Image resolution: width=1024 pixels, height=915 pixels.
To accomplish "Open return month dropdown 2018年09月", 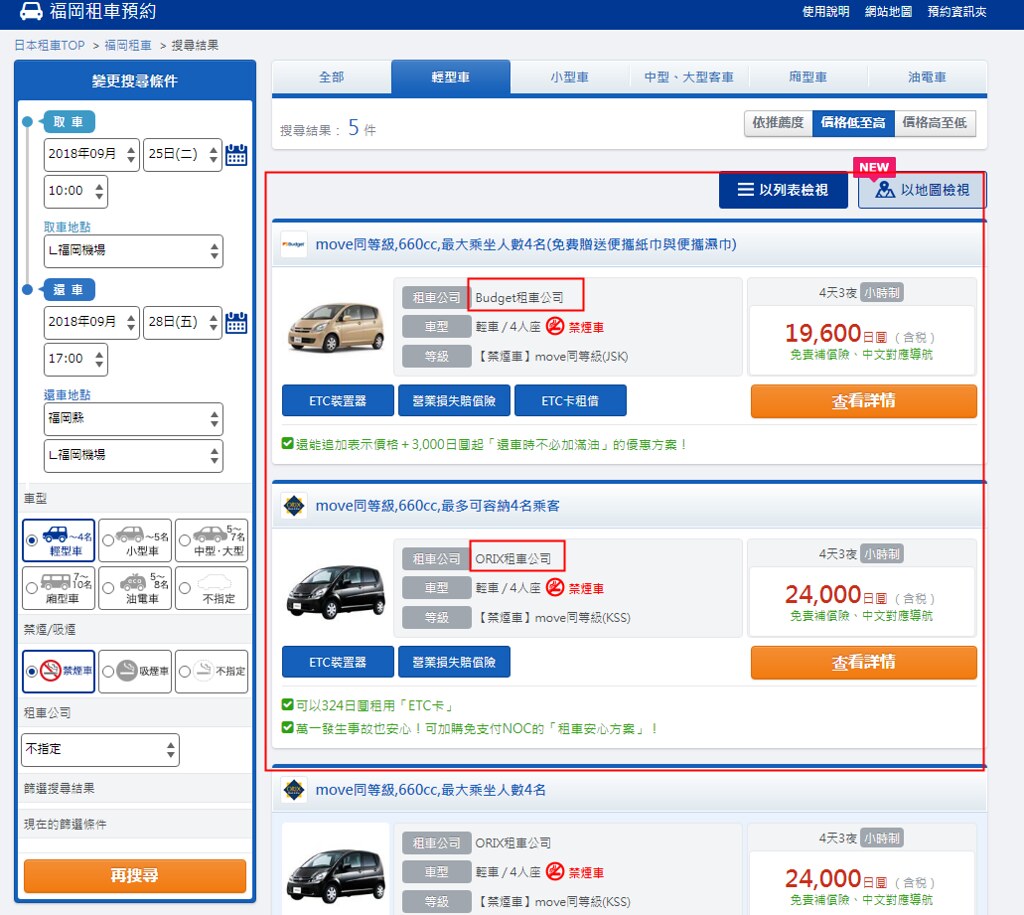I will pos(91,323).
